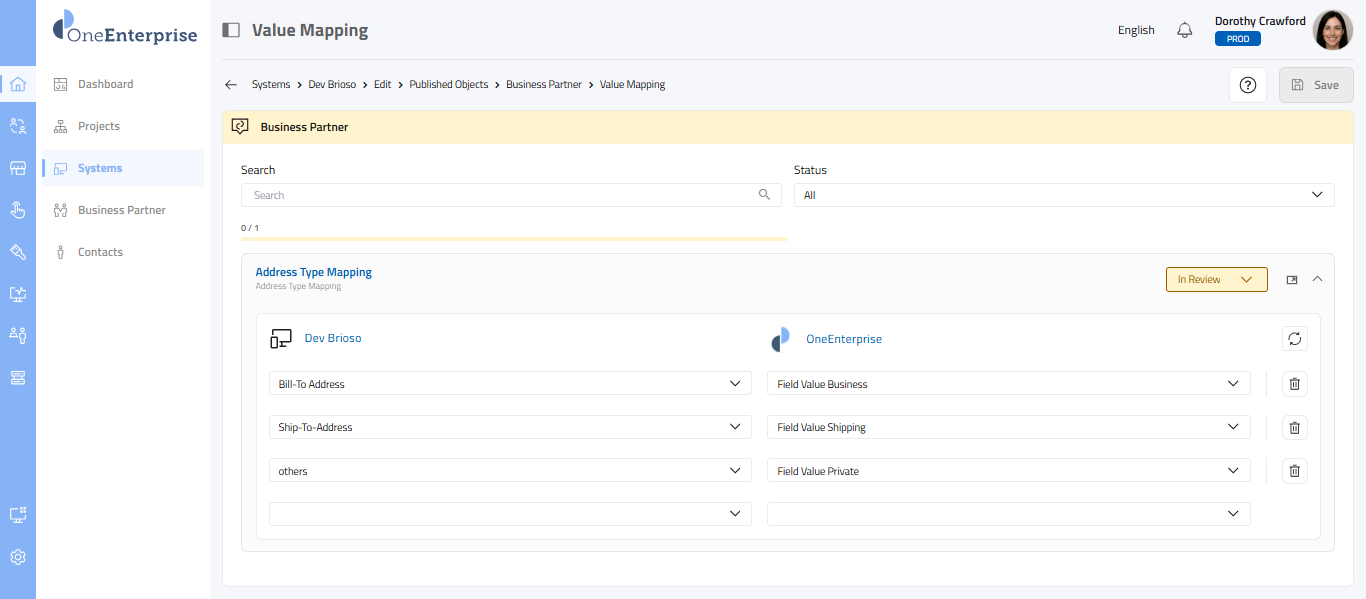Open the Address Type Mapping popout icon
This screenshot has width=1366, height=599.
coord(1292,280)
